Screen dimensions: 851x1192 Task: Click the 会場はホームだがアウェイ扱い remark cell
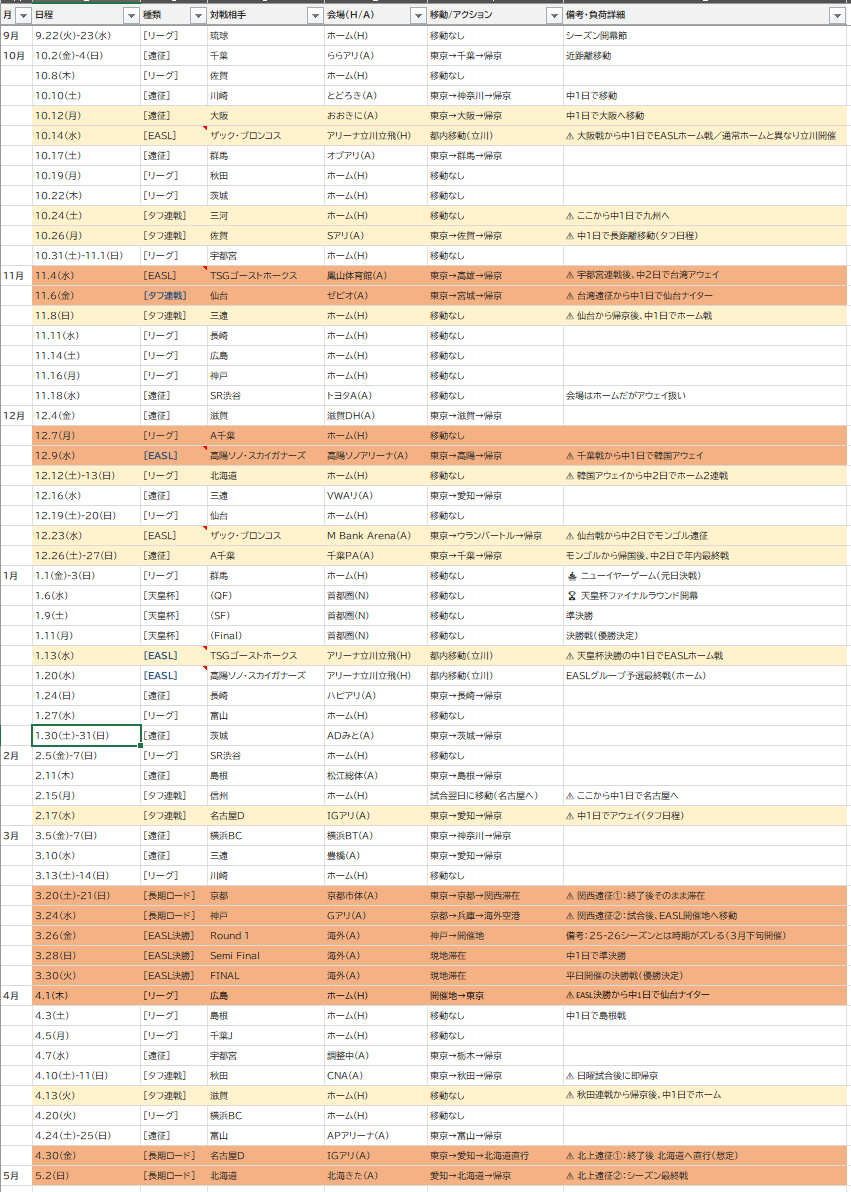pos(705,395)
